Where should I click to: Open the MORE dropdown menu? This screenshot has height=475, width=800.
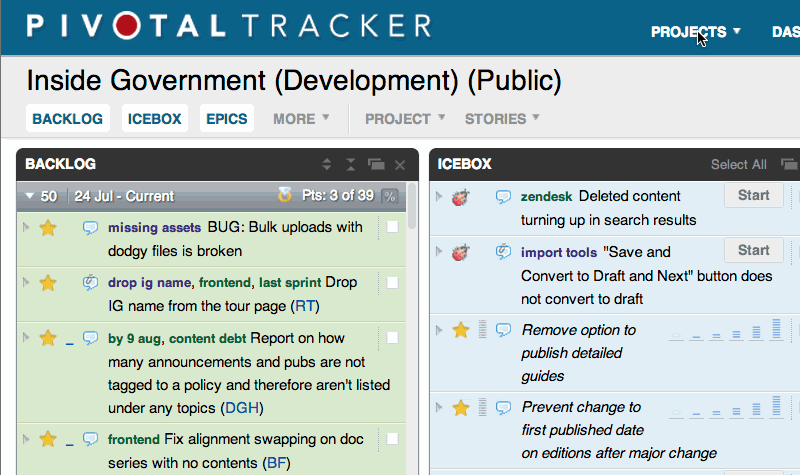pos(301,119)
